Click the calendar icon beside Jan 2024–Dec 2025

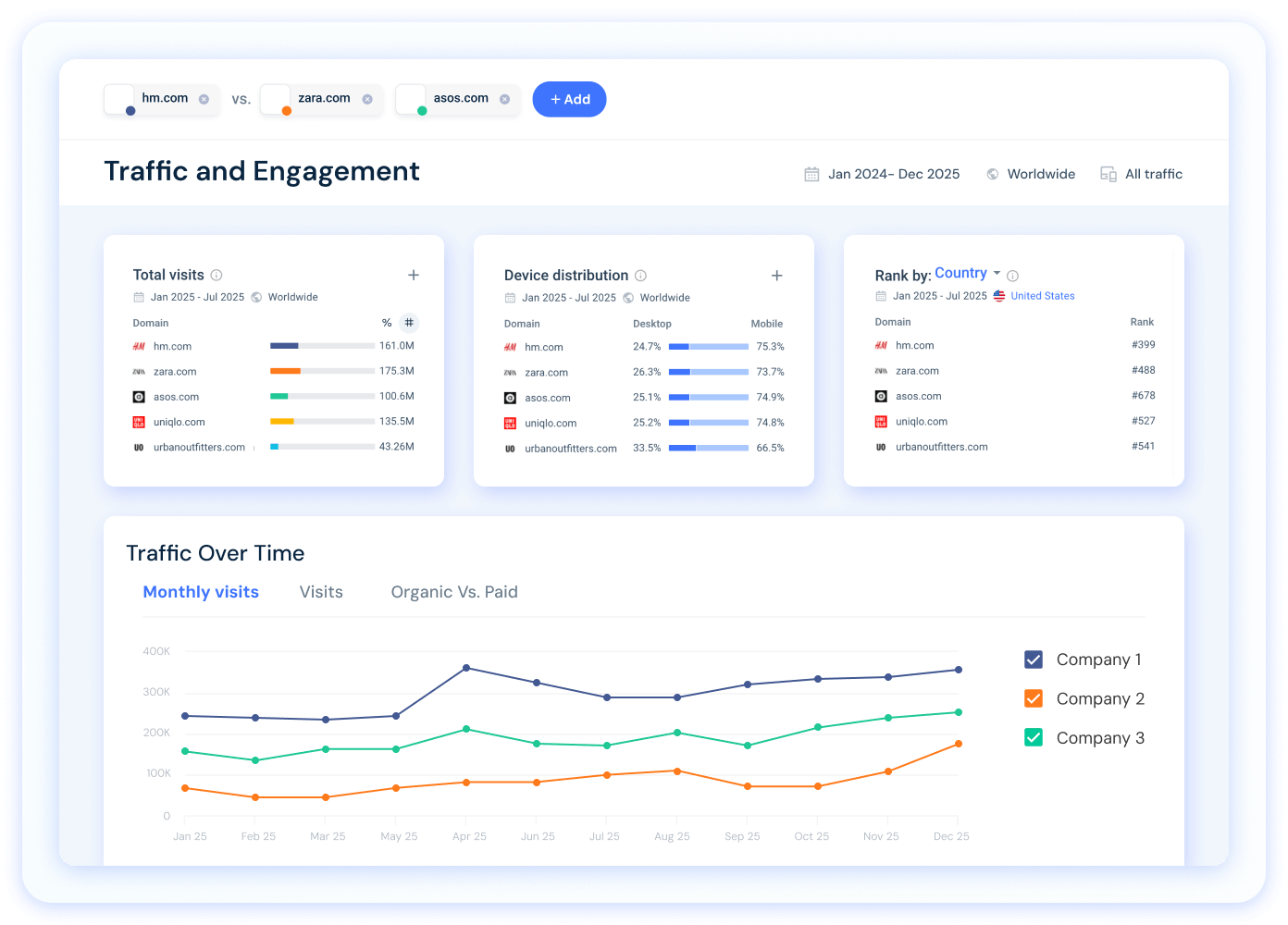pyautogui.click(x=811, y=173)
